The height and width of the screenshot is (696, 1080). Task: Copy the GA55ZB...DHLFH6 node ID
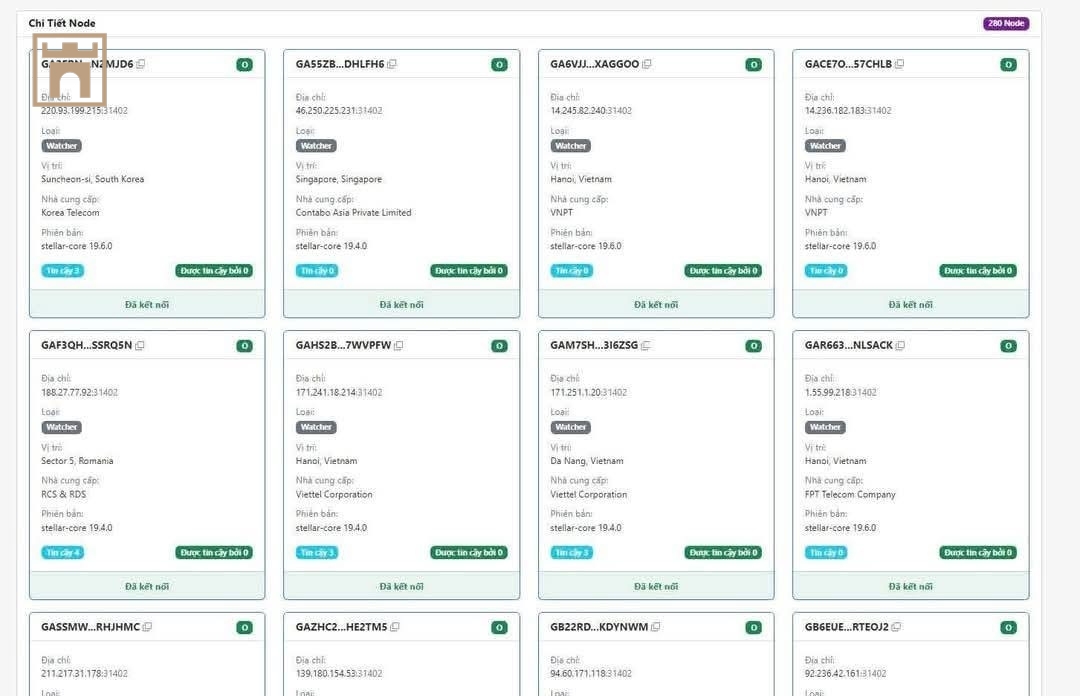(x=392, y=64)
